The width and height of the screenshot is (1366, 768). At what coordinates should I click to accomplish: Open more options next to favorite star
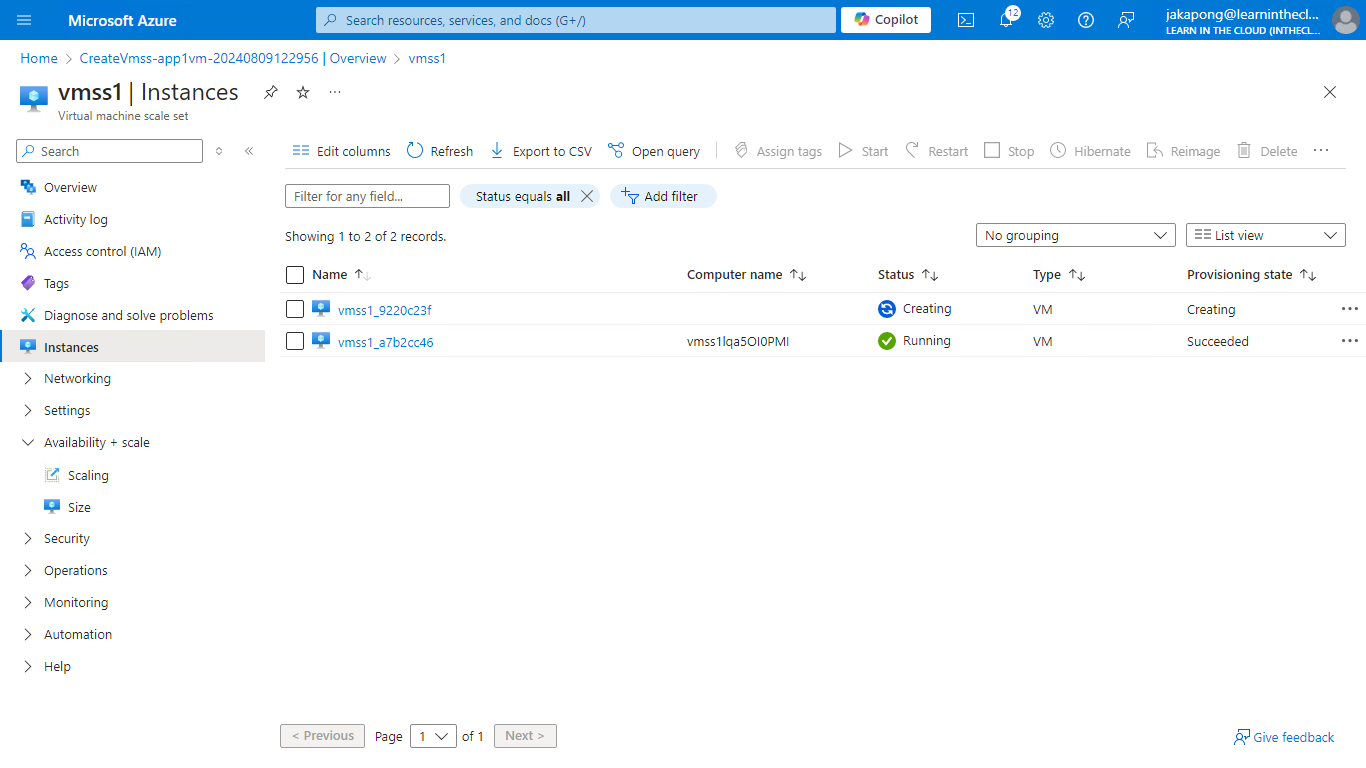[335, 92]
